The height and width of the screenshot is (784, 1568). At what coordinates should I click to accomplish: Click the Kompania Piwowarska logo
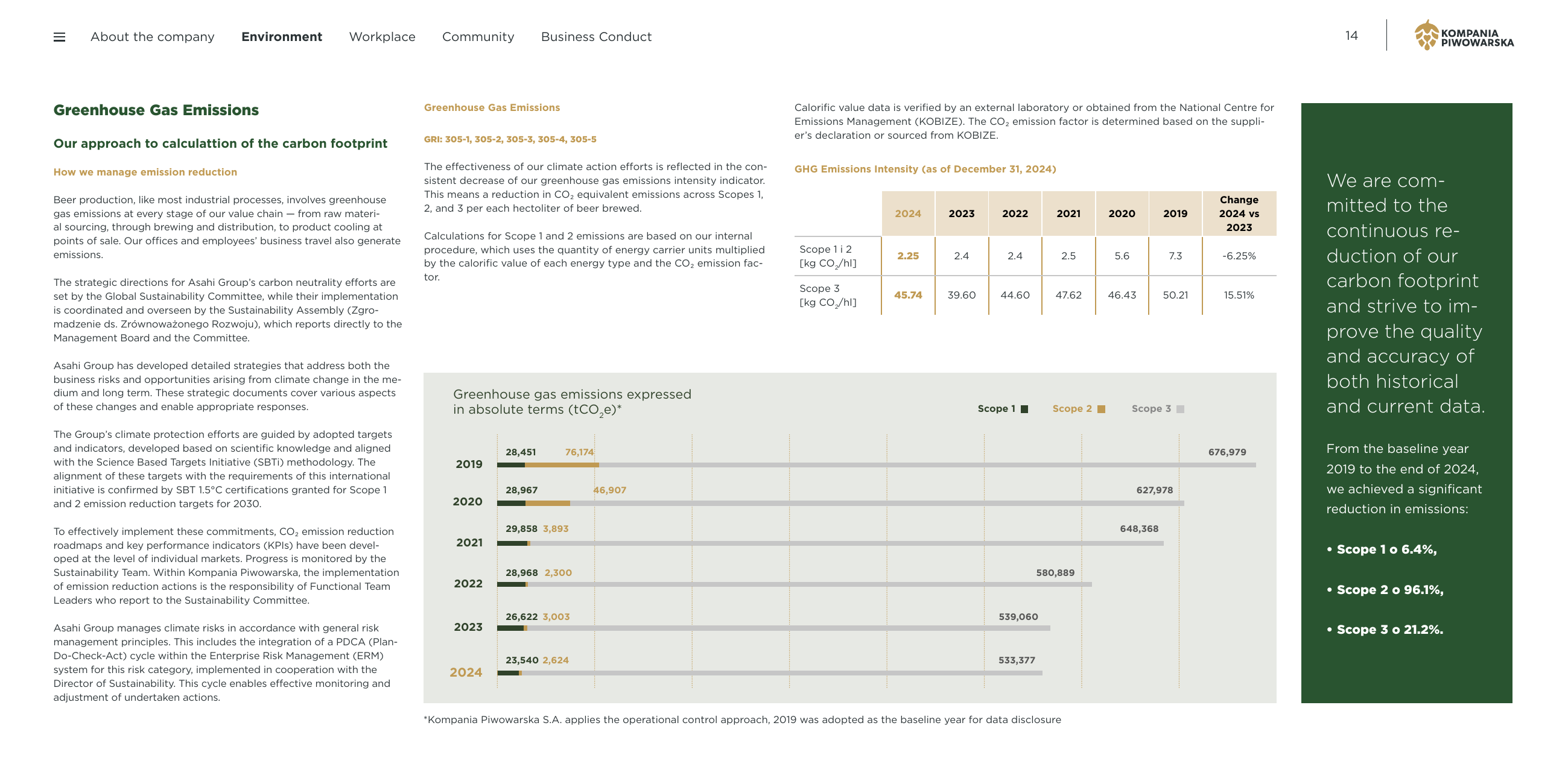tap(1464, 36)
